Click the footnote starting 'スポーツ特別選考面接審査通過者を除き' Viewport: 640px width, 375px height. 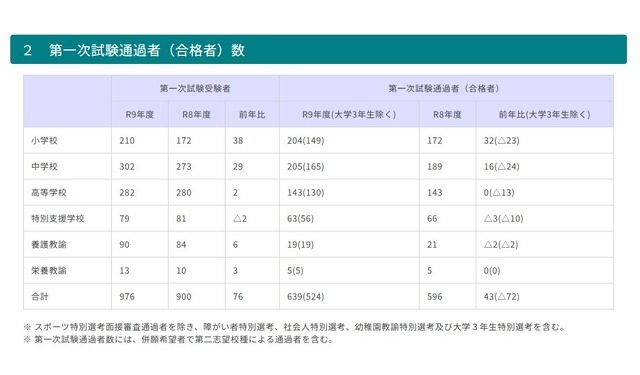(x=295, y=327)
